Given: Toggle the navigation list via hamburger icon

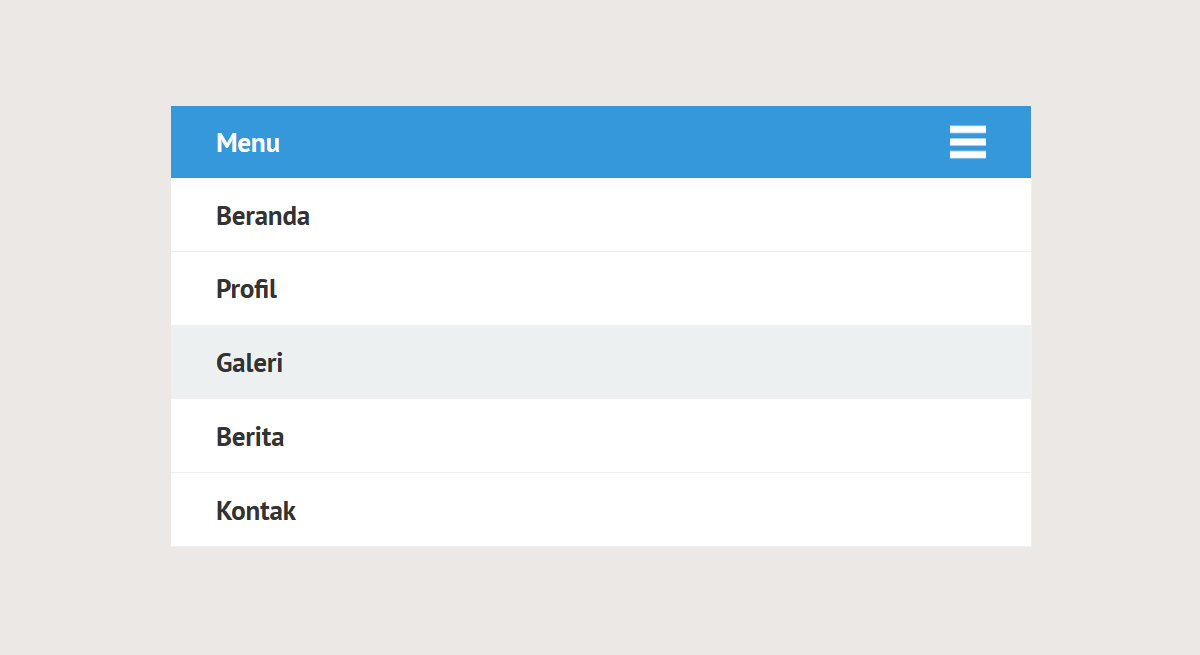Looking at the screenshot, I should [968, 142].
